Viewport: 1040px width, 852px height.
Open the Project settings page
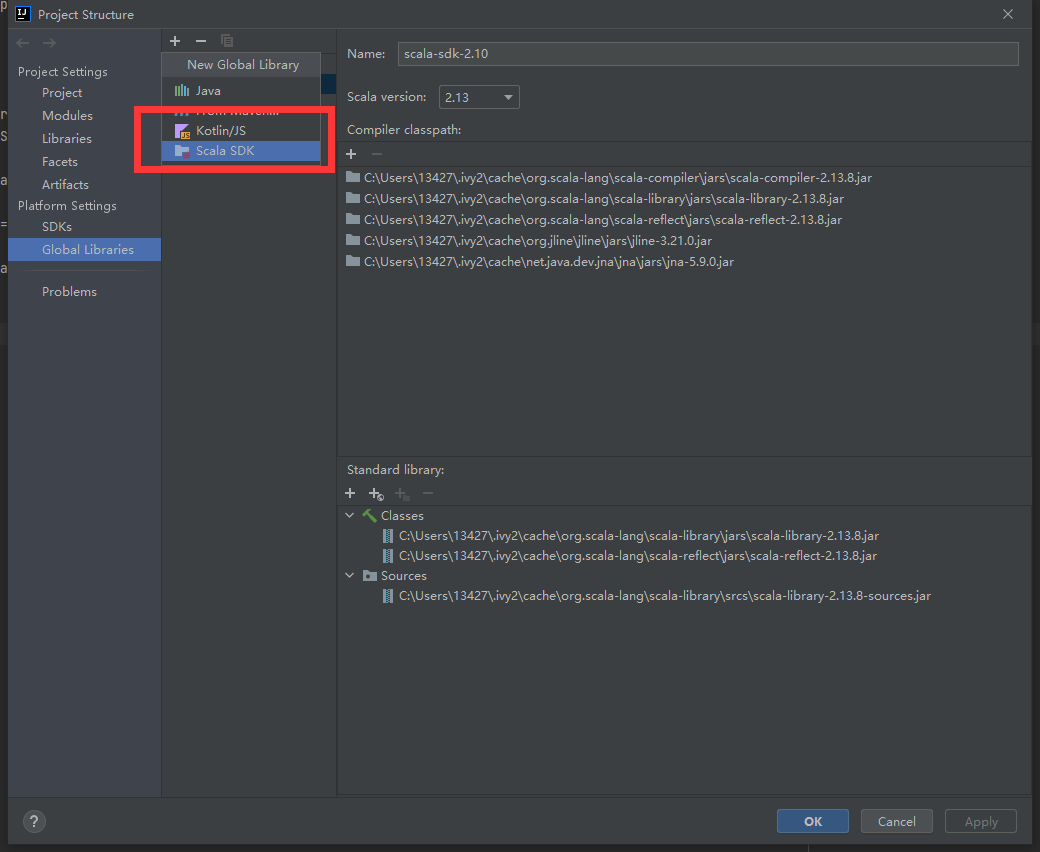pyautogui.click(x=62, y=93)
